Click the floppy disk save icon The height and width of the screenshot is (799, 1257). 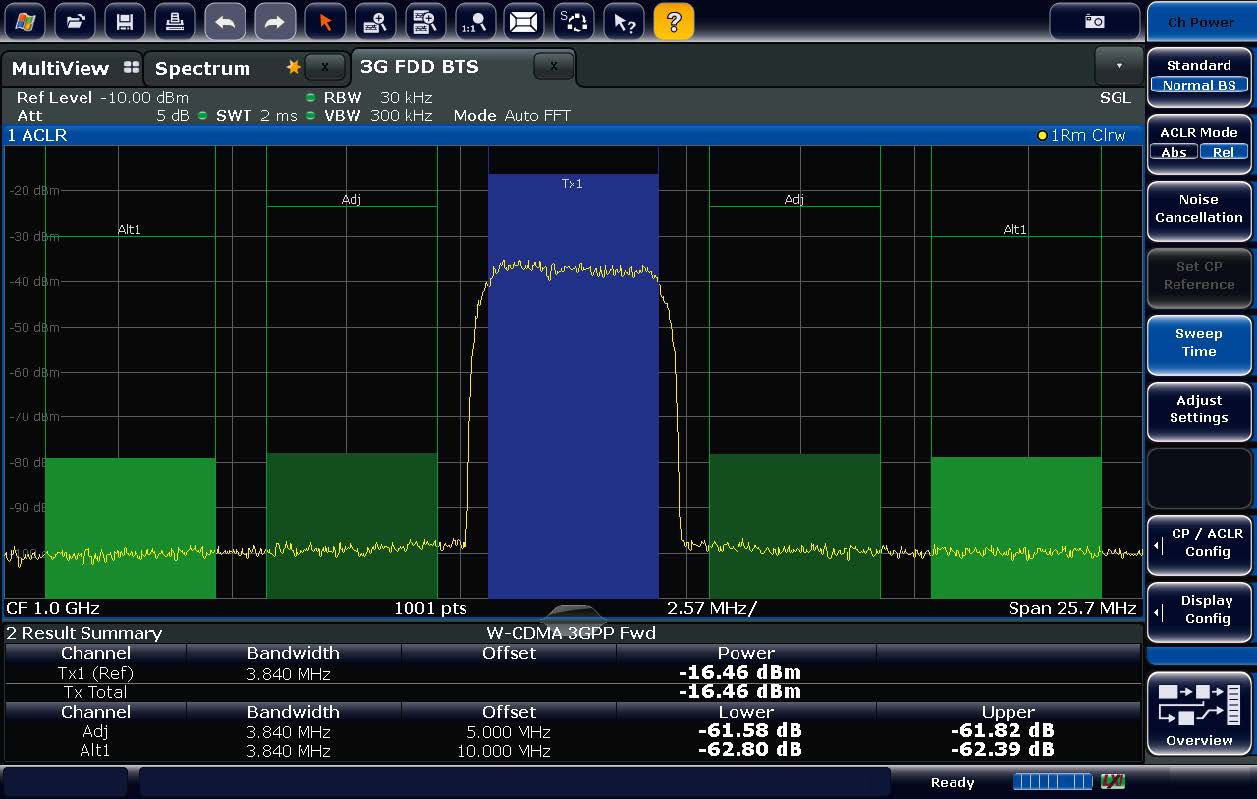click(124, 21)
